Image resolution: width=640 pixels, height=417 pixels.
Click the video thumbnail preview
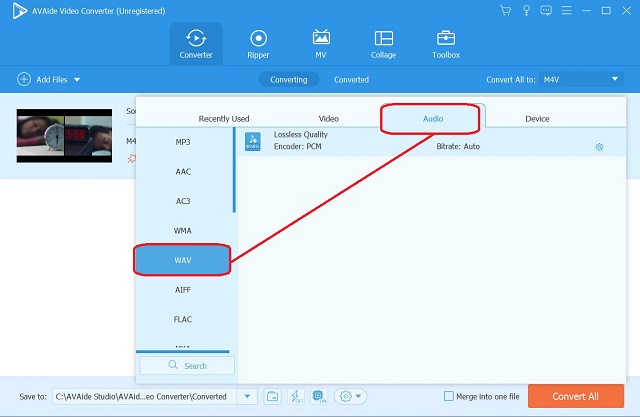coord(64,136)
